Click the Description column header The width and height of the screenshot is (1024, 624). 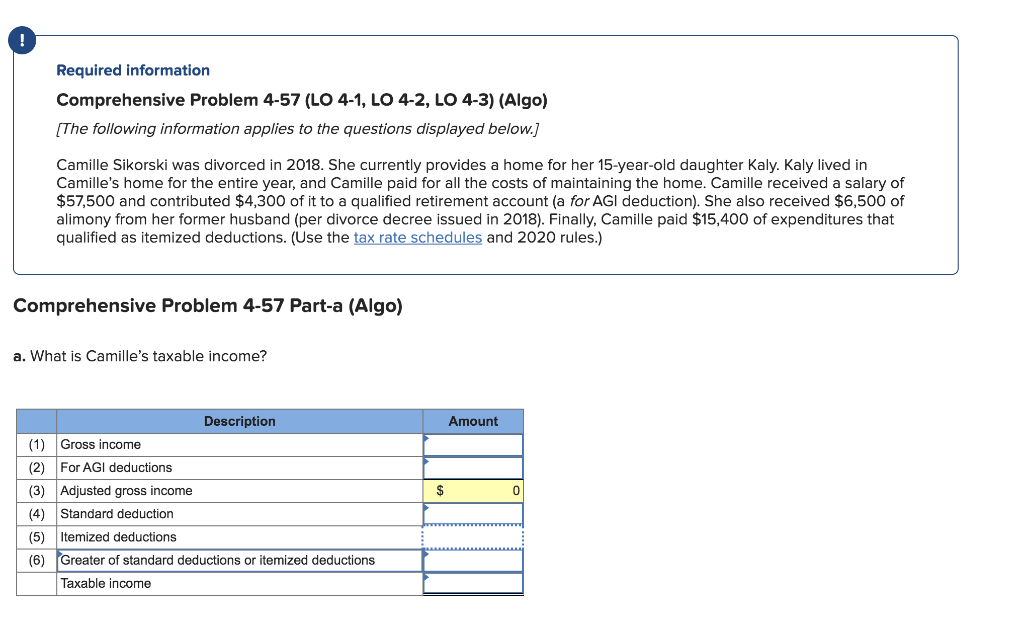pyautogui.click(x=239, y=421)
